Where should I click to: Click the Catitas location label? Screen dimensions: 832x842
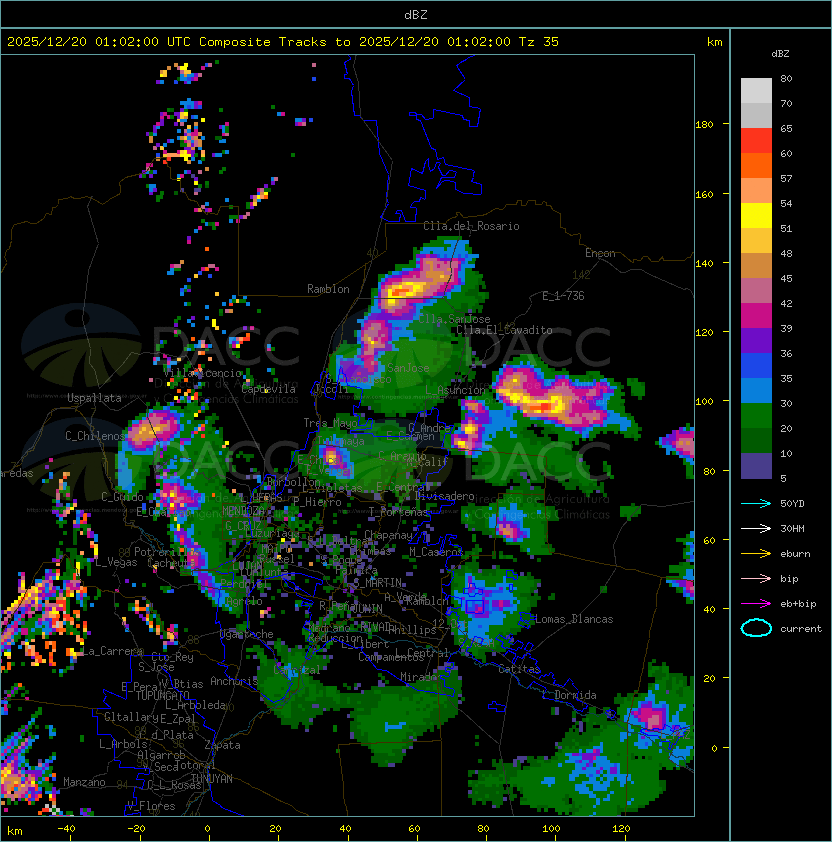518,669
